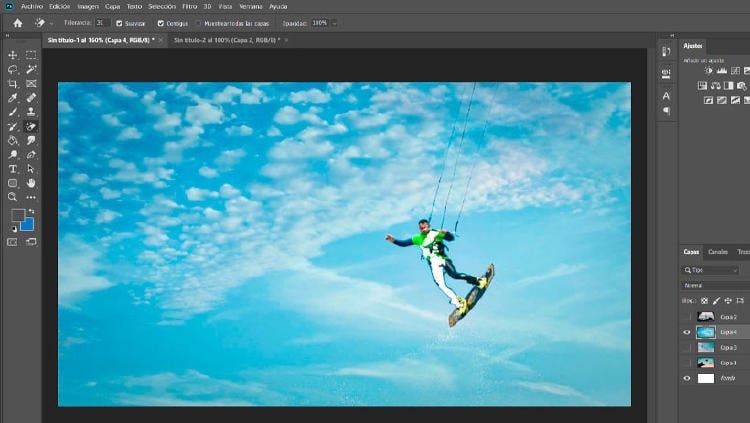Open the Imagen menu

(89, 6)
